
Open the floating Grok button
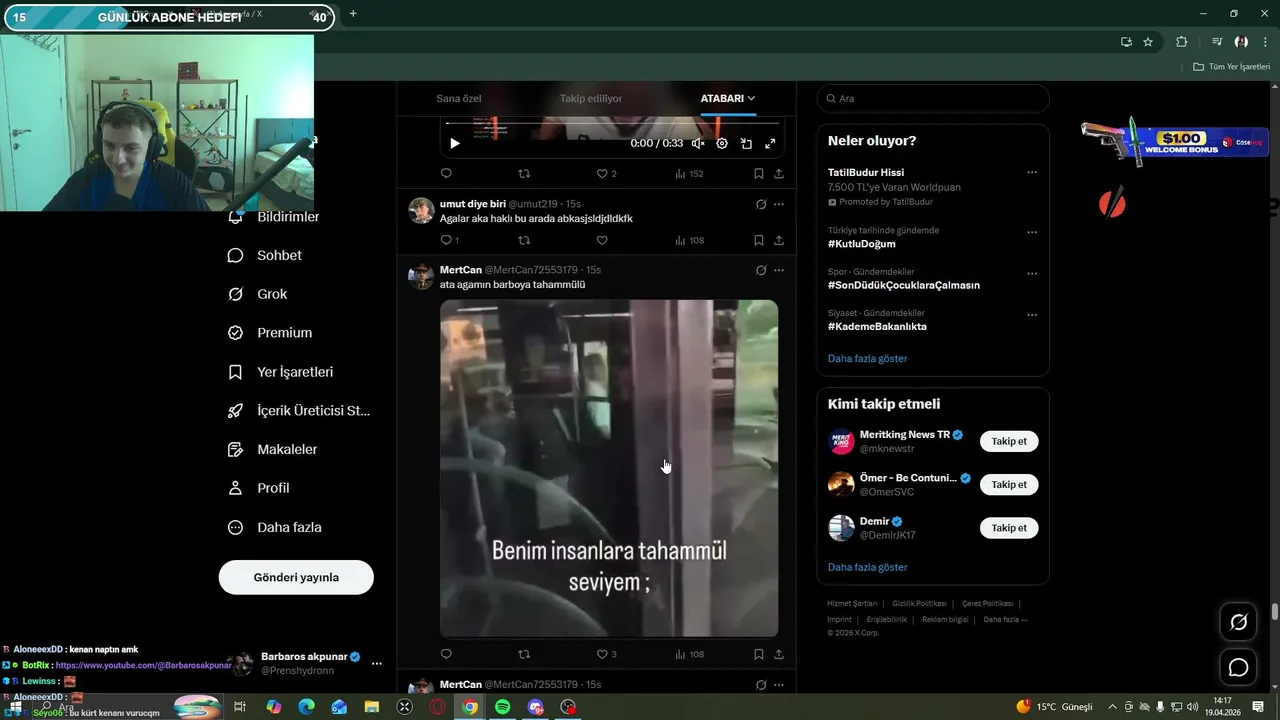(x=1238, y=622)
